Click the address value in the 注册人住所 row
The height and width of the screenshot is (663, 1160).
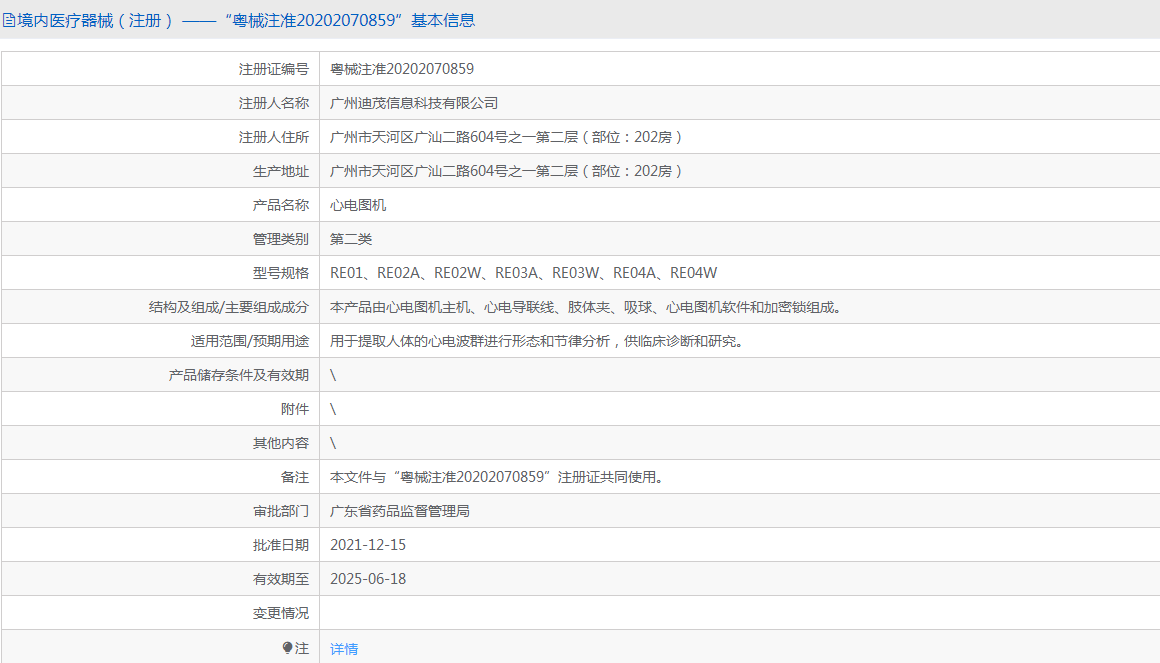coord(506,137)
